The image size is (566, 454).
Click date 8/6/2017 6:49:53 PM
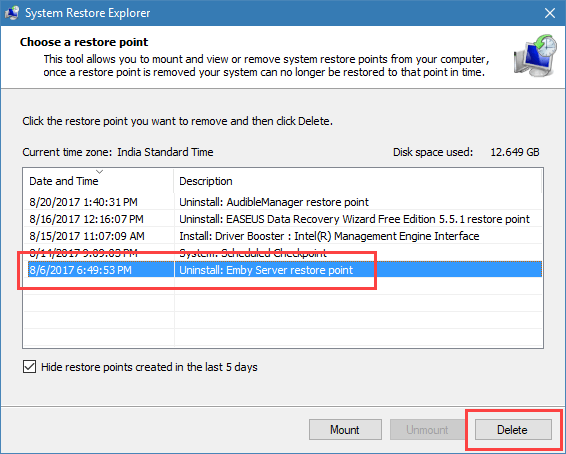tap(80, 270)
